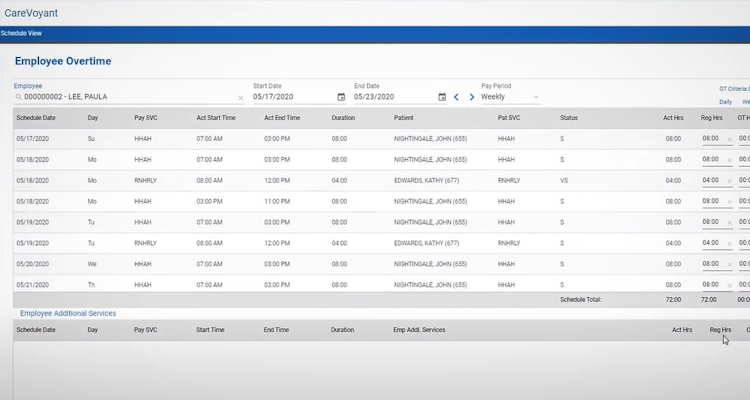750x400 pixels.
Task: Click the Su day cell
Action: point(91,139)
